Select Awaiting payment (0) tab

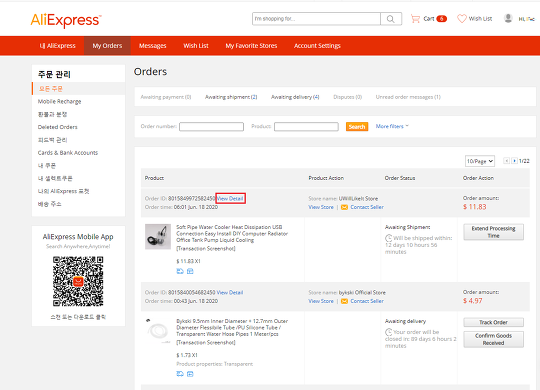point(166,97)
